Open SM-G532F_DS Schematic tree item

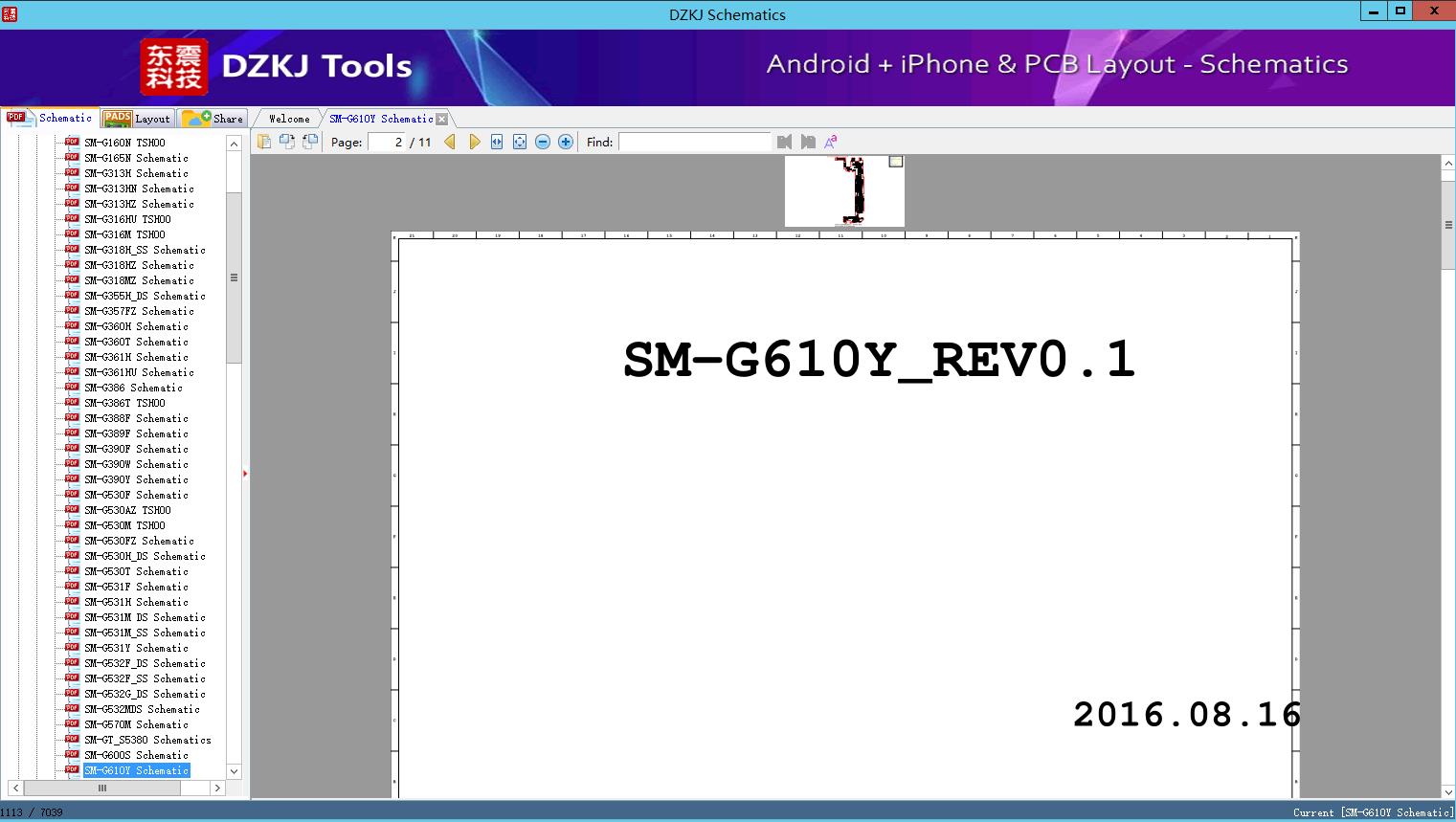click(145, 663)
